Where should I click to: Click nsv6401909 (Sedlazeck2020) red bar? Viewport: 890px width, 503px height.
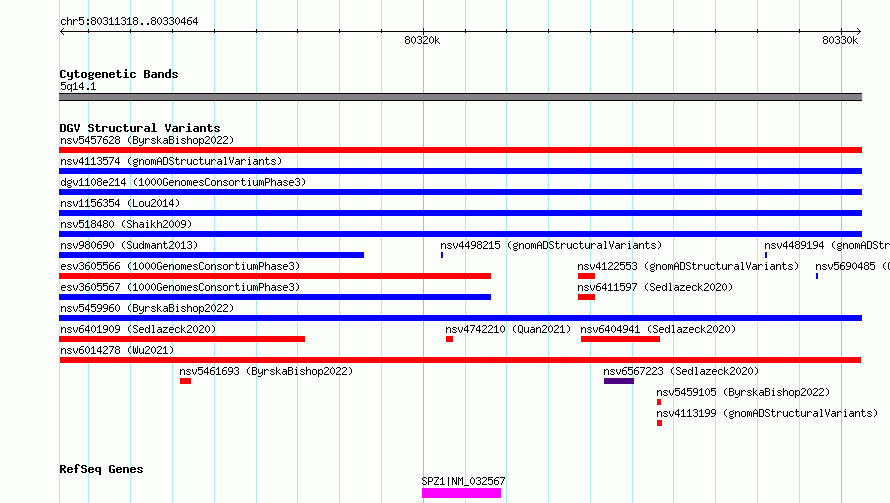182,339
